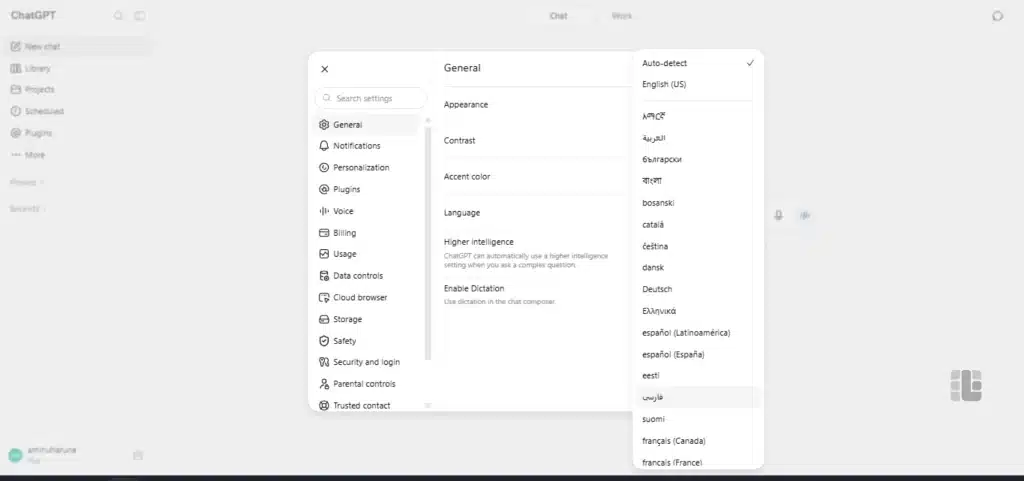Screen dimensions: 1024x481
Task: Choose čeština from the language list
Action: pos(697,246)
